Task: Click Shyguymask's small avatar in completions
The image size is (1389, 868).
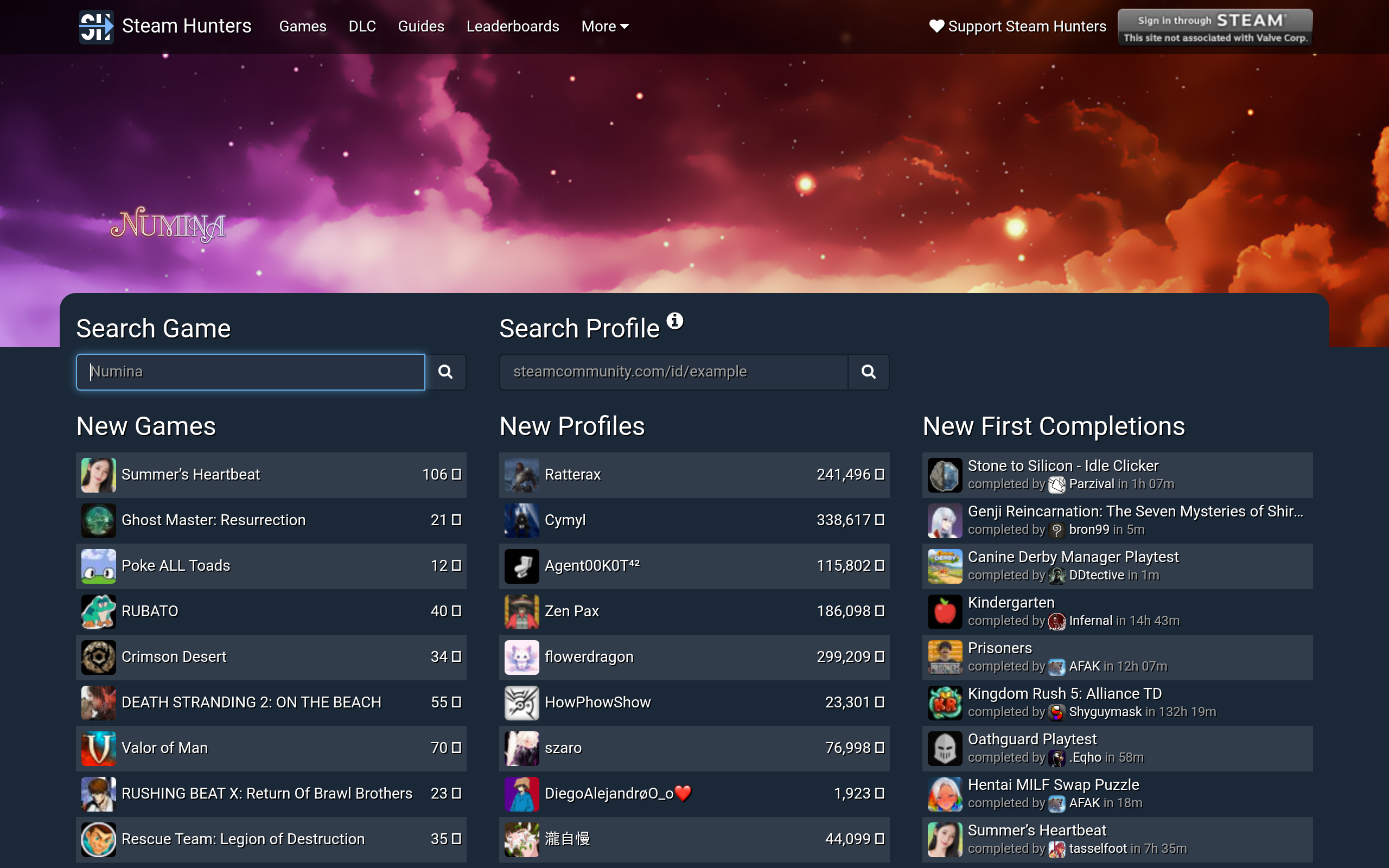Action: point(1057,712)
